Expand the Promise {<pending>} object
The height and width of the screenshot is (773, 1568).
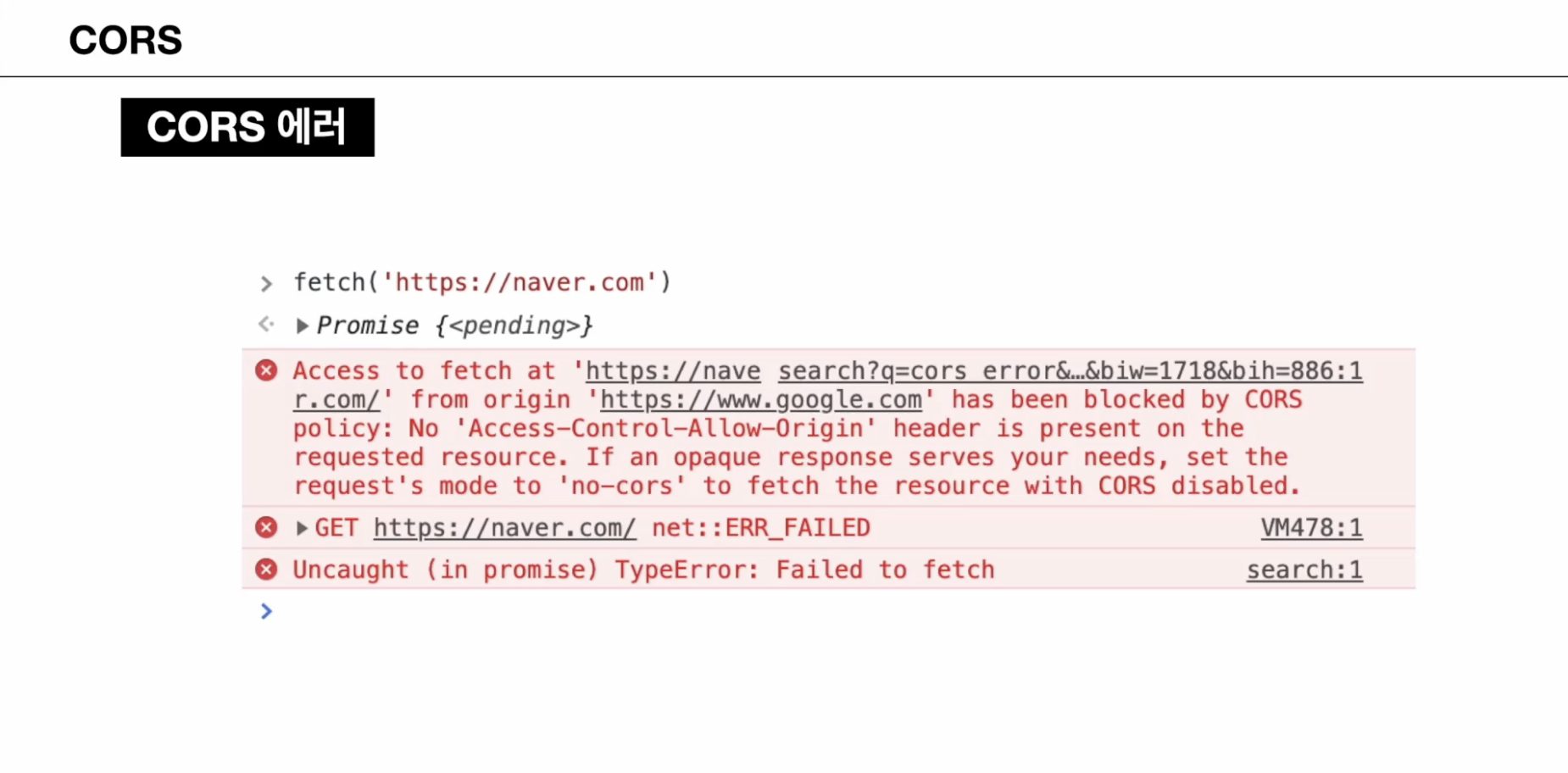tap(302, 325)
